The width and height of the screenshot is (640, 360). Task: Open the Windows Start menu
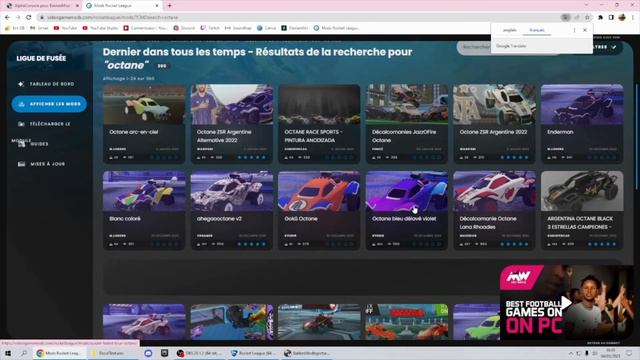pos(8,353)
